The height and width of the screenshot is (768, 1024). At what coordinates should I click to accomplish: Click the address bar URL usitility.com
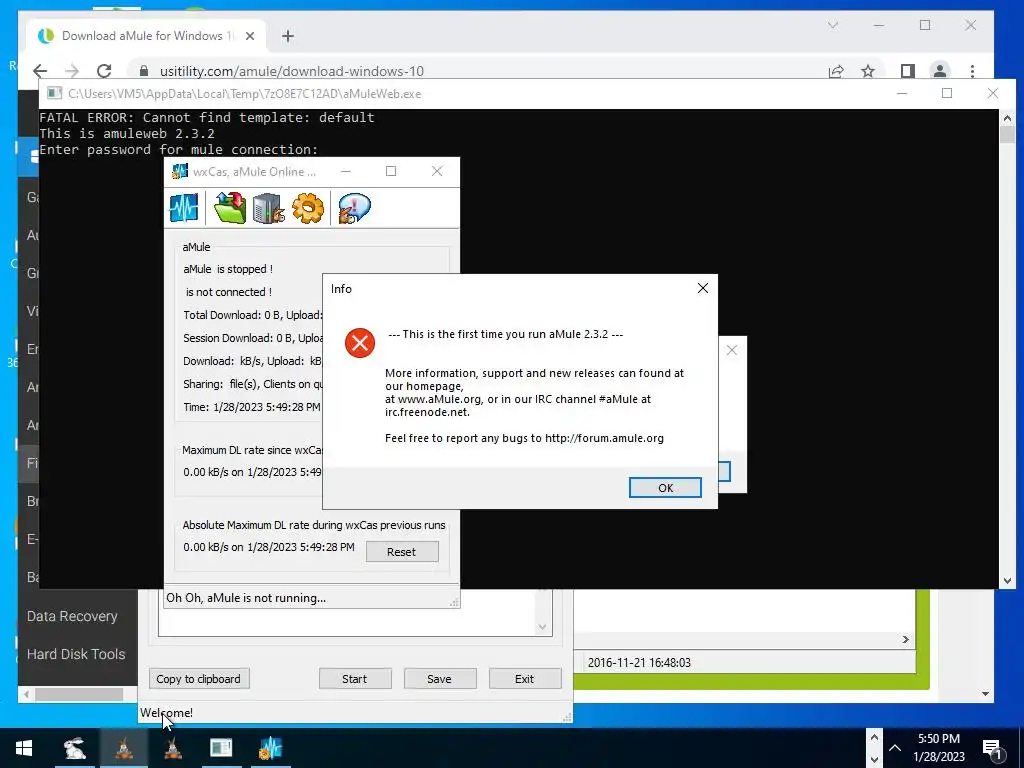click(x=292, y=71)
